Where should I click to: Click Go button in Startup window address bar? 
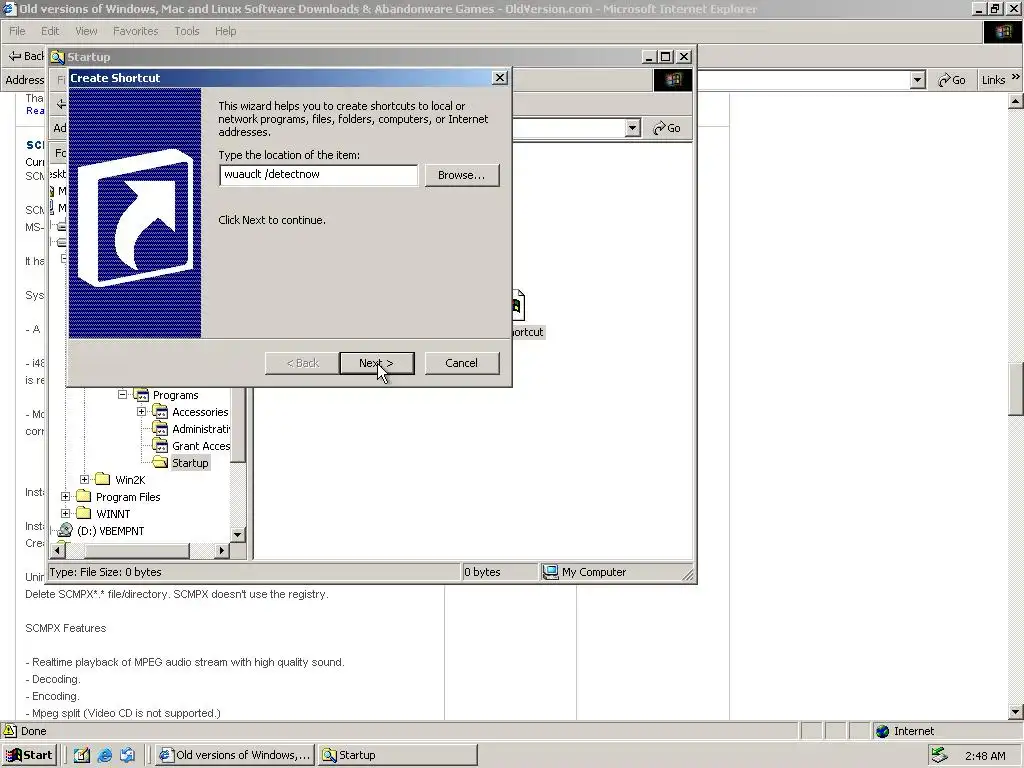pyautogui.click(x=667, y=128)
